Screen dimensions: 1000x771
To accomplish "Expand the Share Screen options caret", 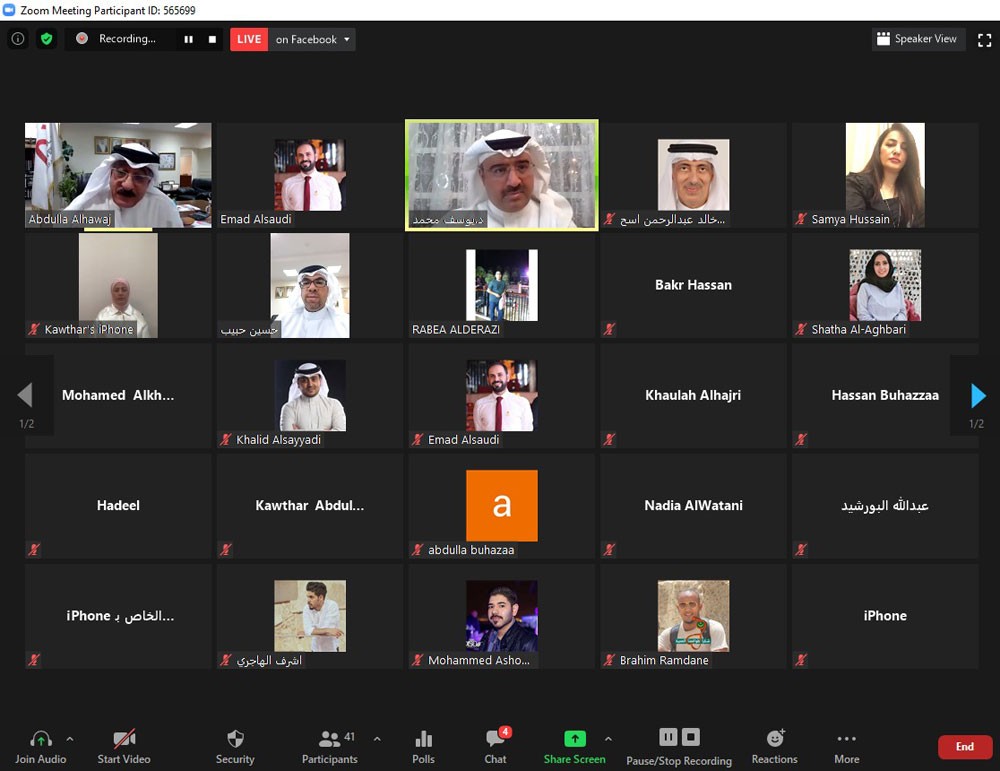I will point(608,739).
